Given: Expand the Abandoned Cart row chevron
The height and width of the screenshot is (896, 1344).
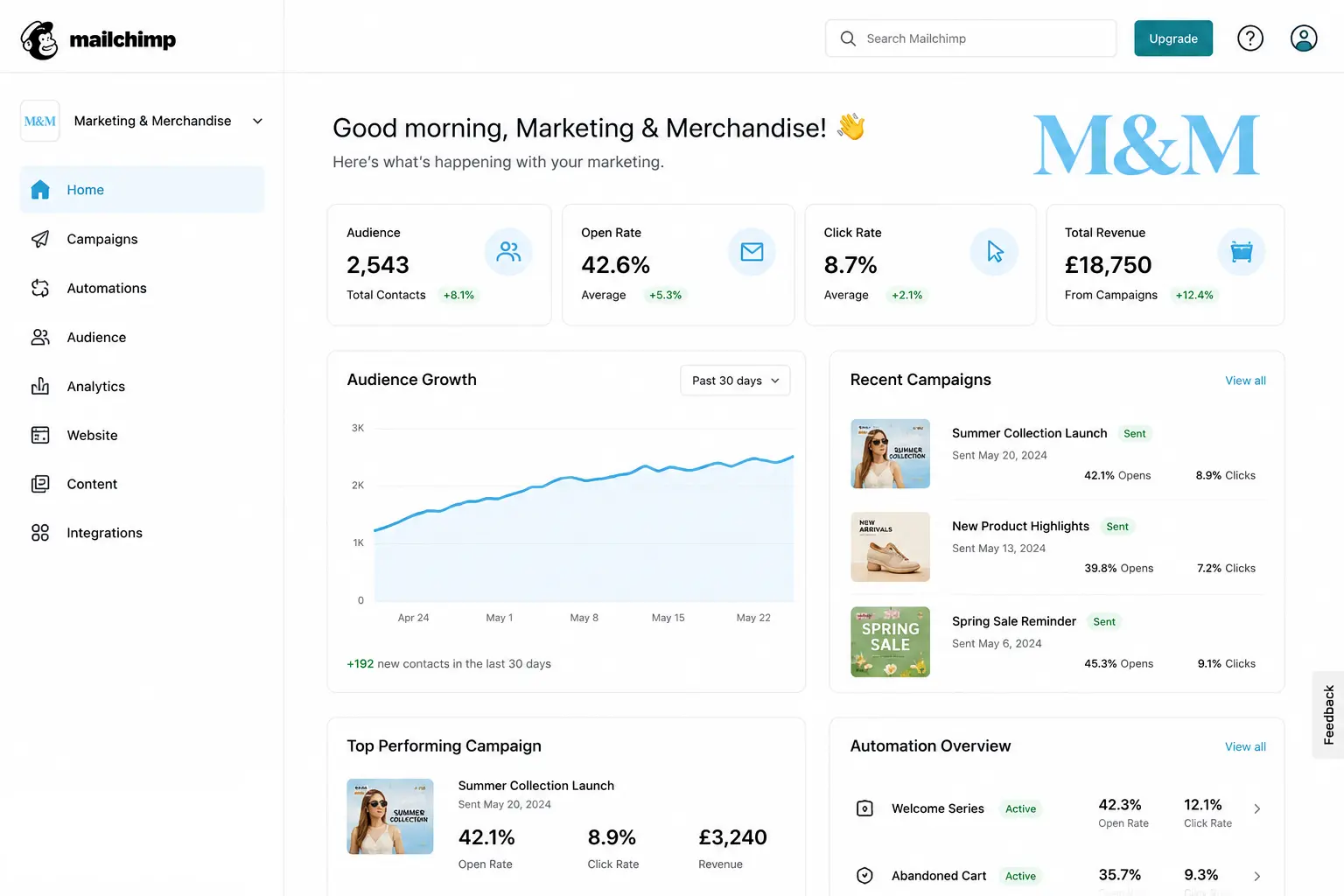Looking at the screenshot, I should point(1257,876).
